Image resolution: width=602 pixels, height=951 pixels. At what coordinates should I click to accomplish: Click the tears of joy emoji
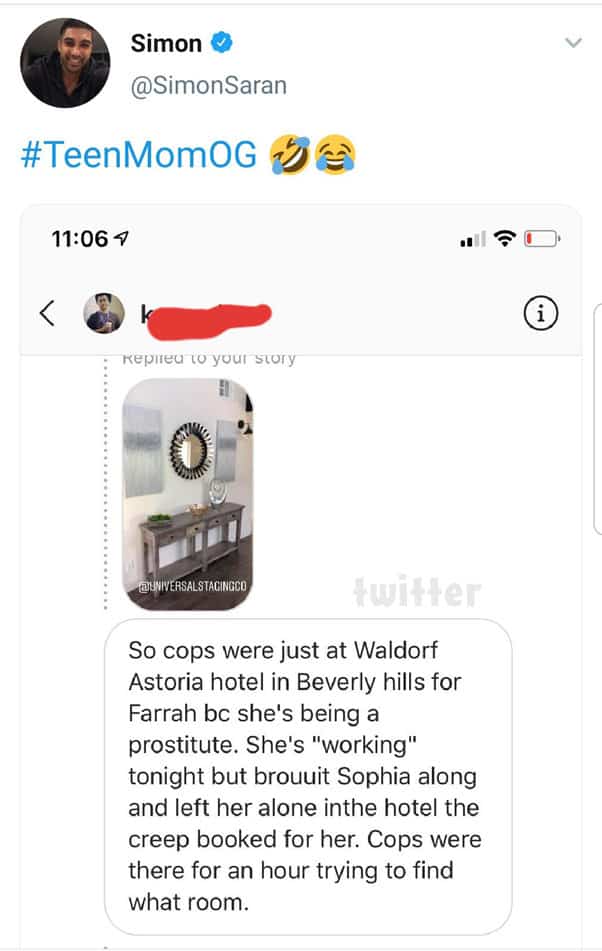click(335, 155)
